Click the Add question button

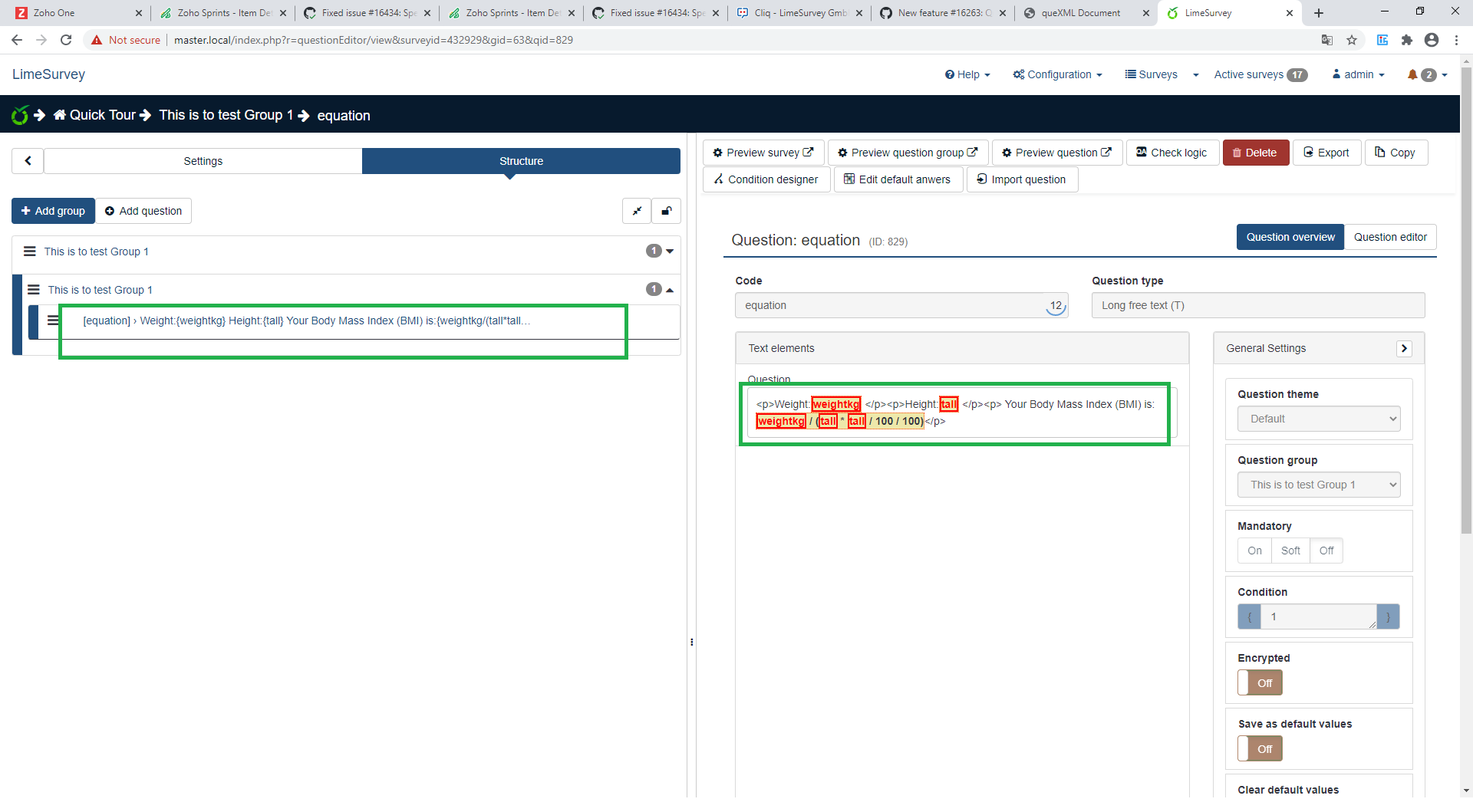(143, 211)
